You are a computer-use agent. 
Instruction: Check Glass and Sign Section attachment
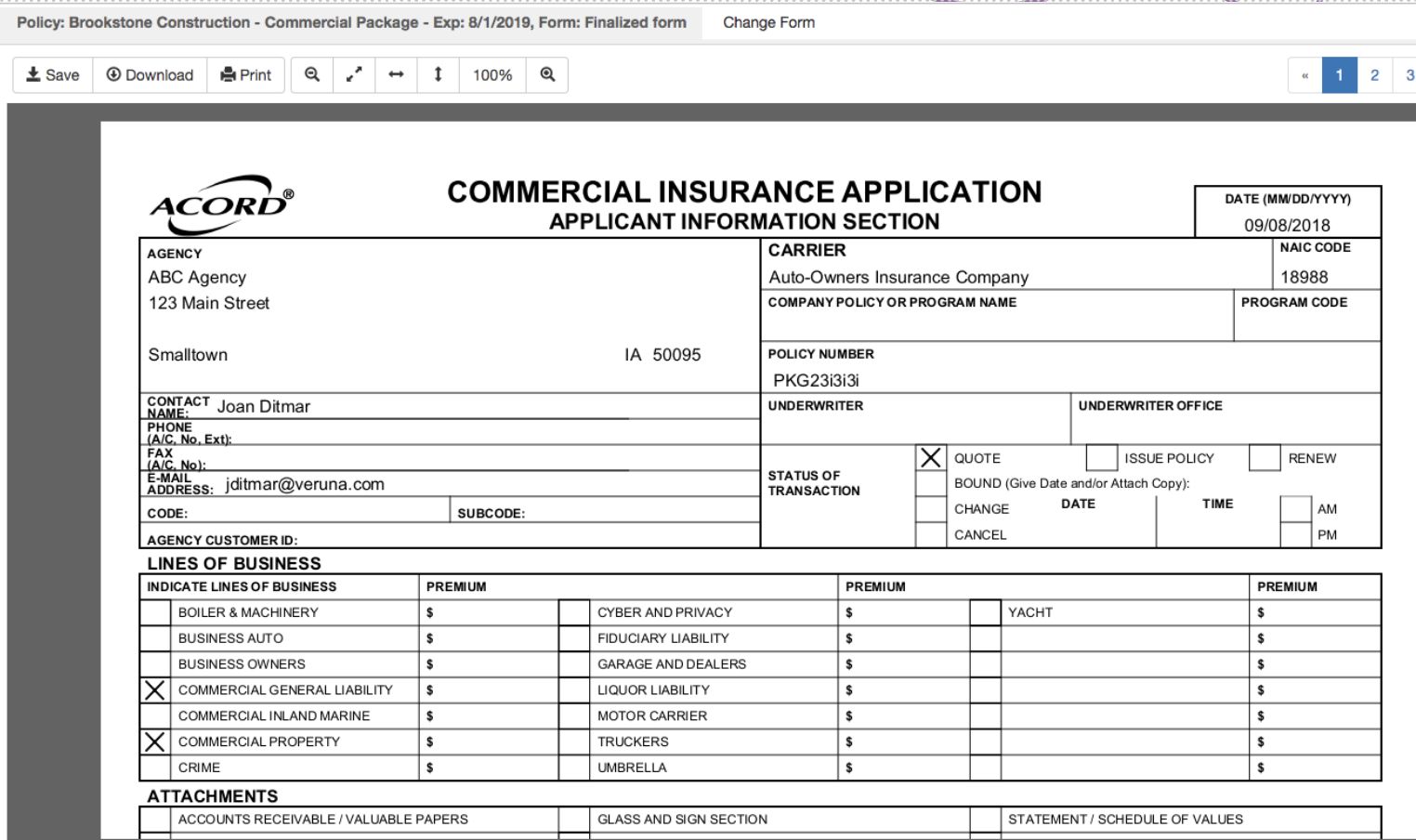coord(574,820)
